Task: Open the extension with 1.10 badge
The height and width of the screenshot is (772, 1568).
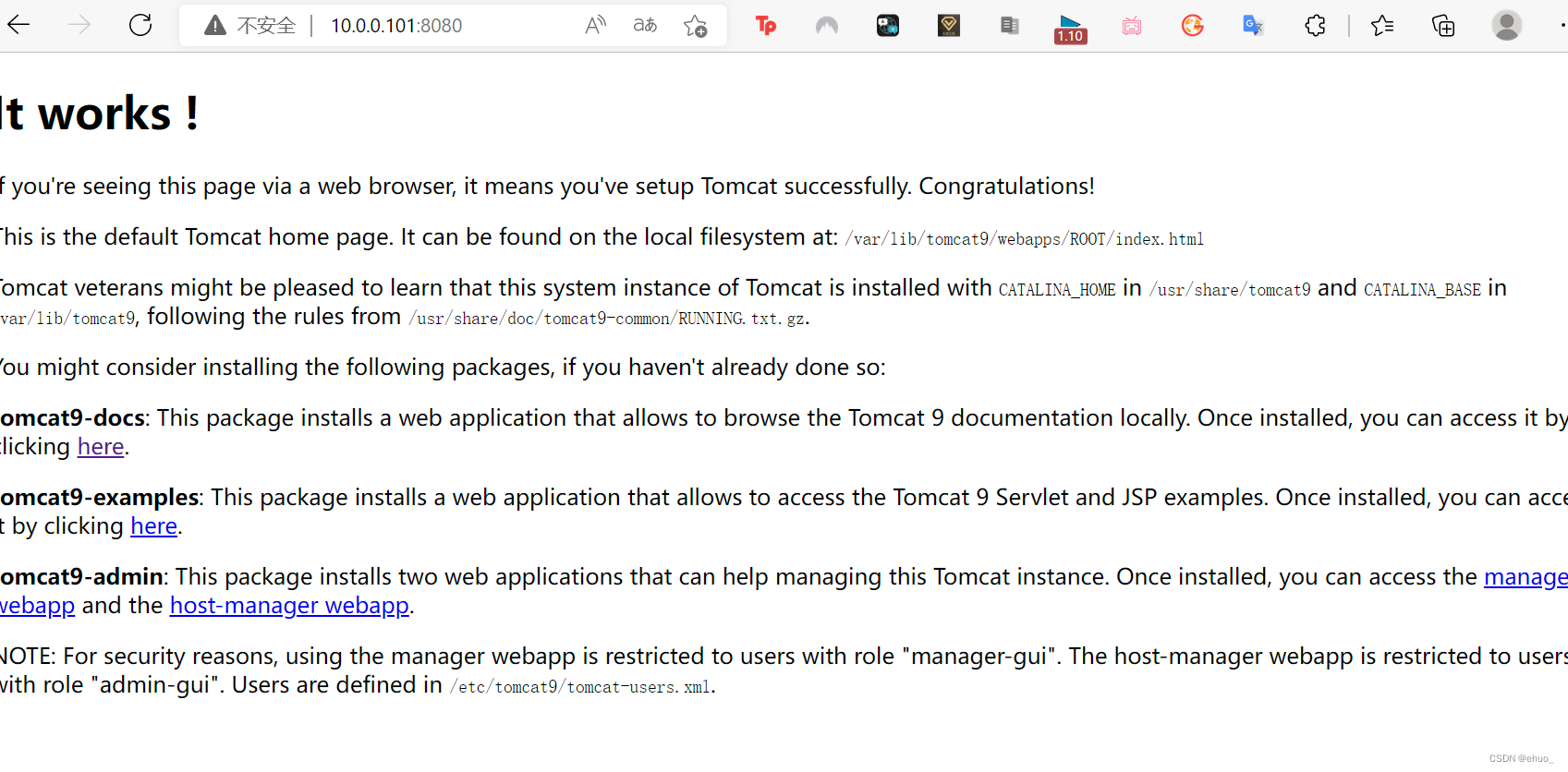Action: pos(1070,29)
